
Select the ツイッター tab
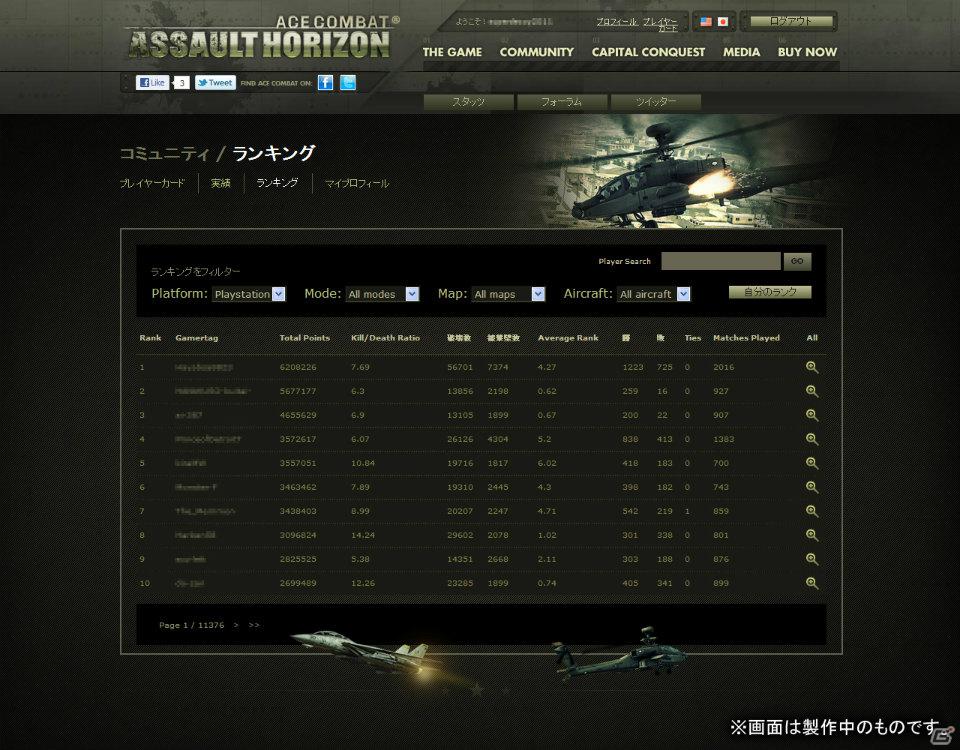pyautogui.click(x=655, y=102)
